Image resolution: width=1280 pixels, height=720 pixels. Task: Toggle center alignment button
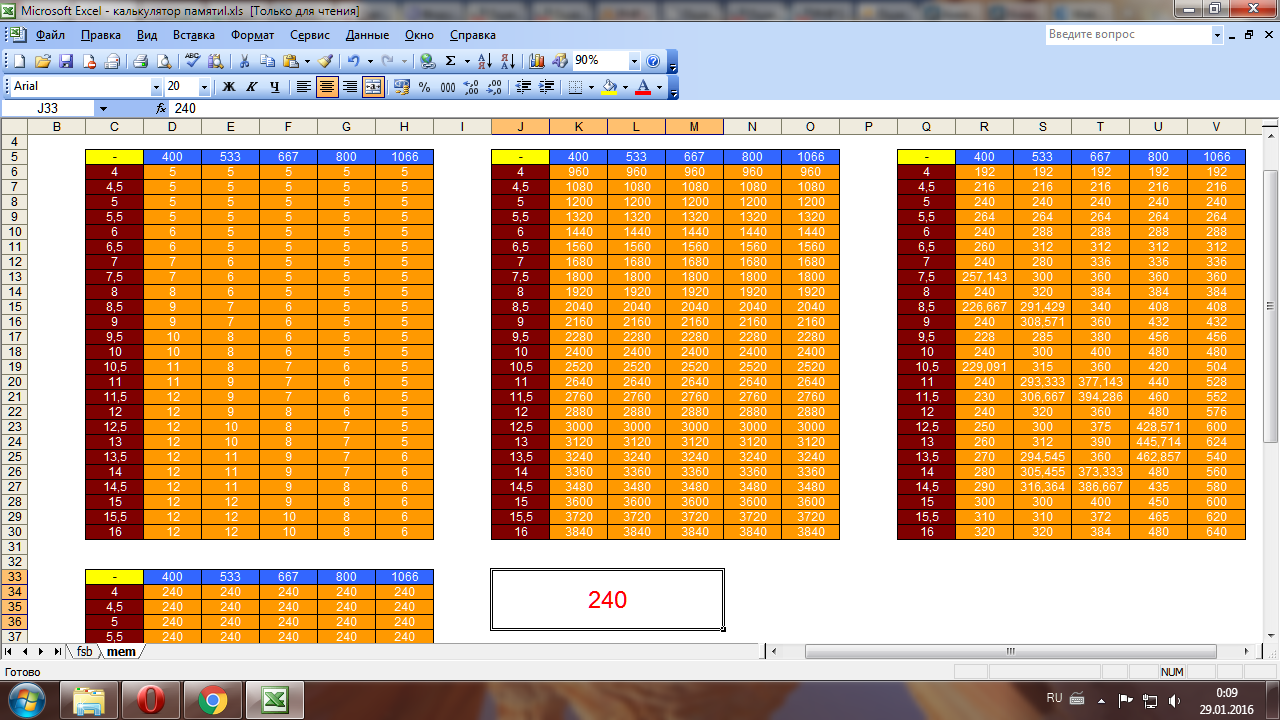pyautogui.click(x=327, y=87)
